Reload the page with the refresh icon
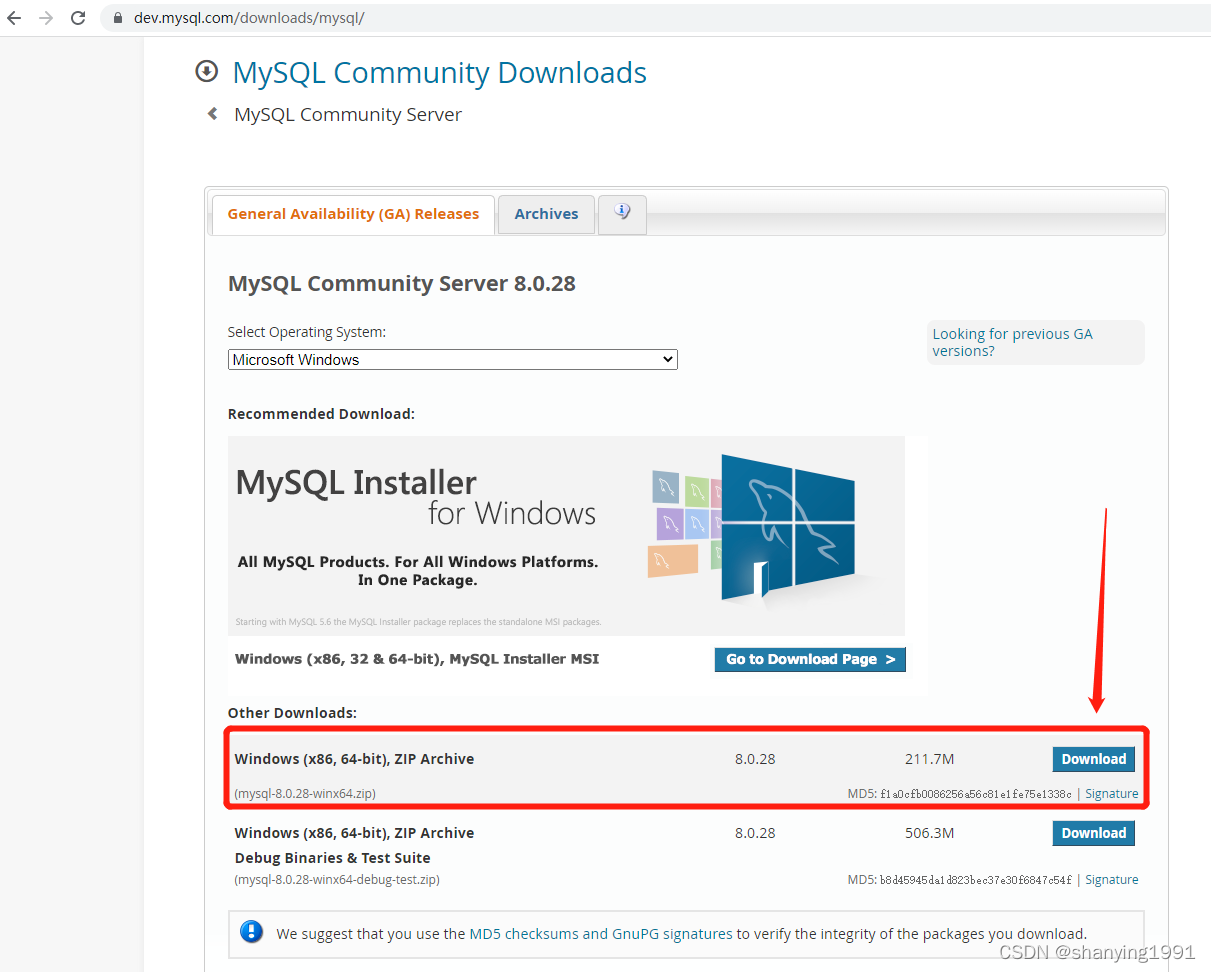 [x=78, y=18]
